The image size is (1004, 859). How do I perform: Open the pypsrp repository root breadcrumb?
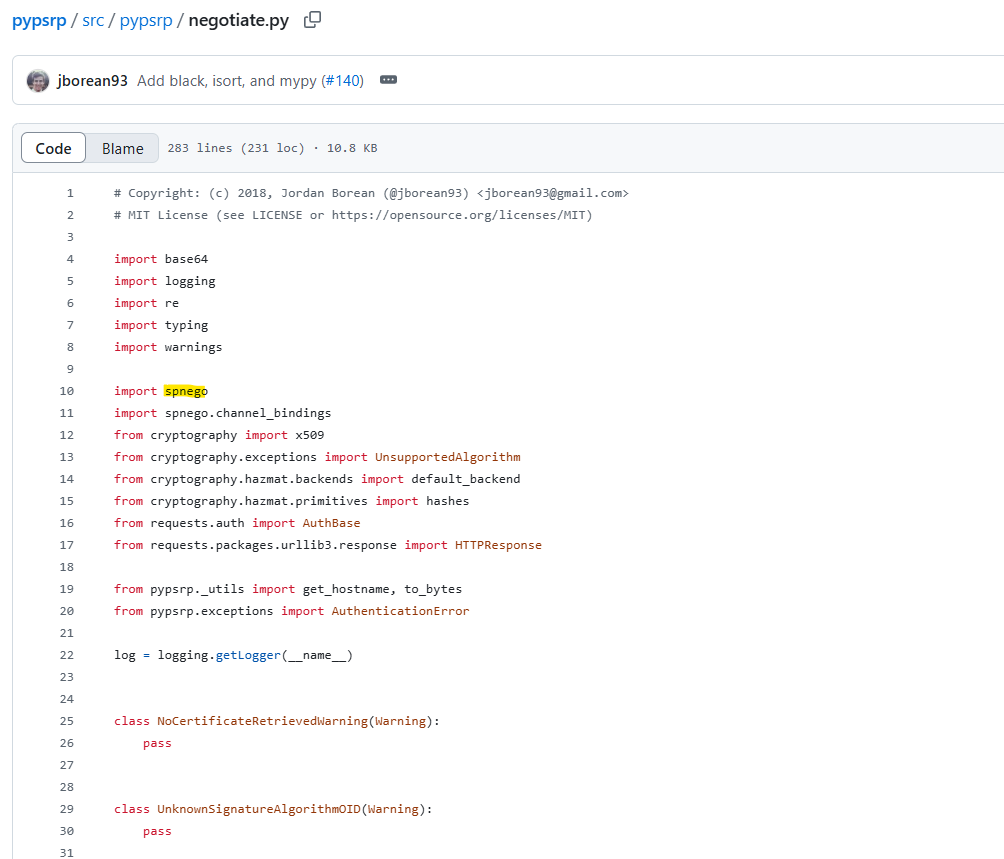(39, 20)
